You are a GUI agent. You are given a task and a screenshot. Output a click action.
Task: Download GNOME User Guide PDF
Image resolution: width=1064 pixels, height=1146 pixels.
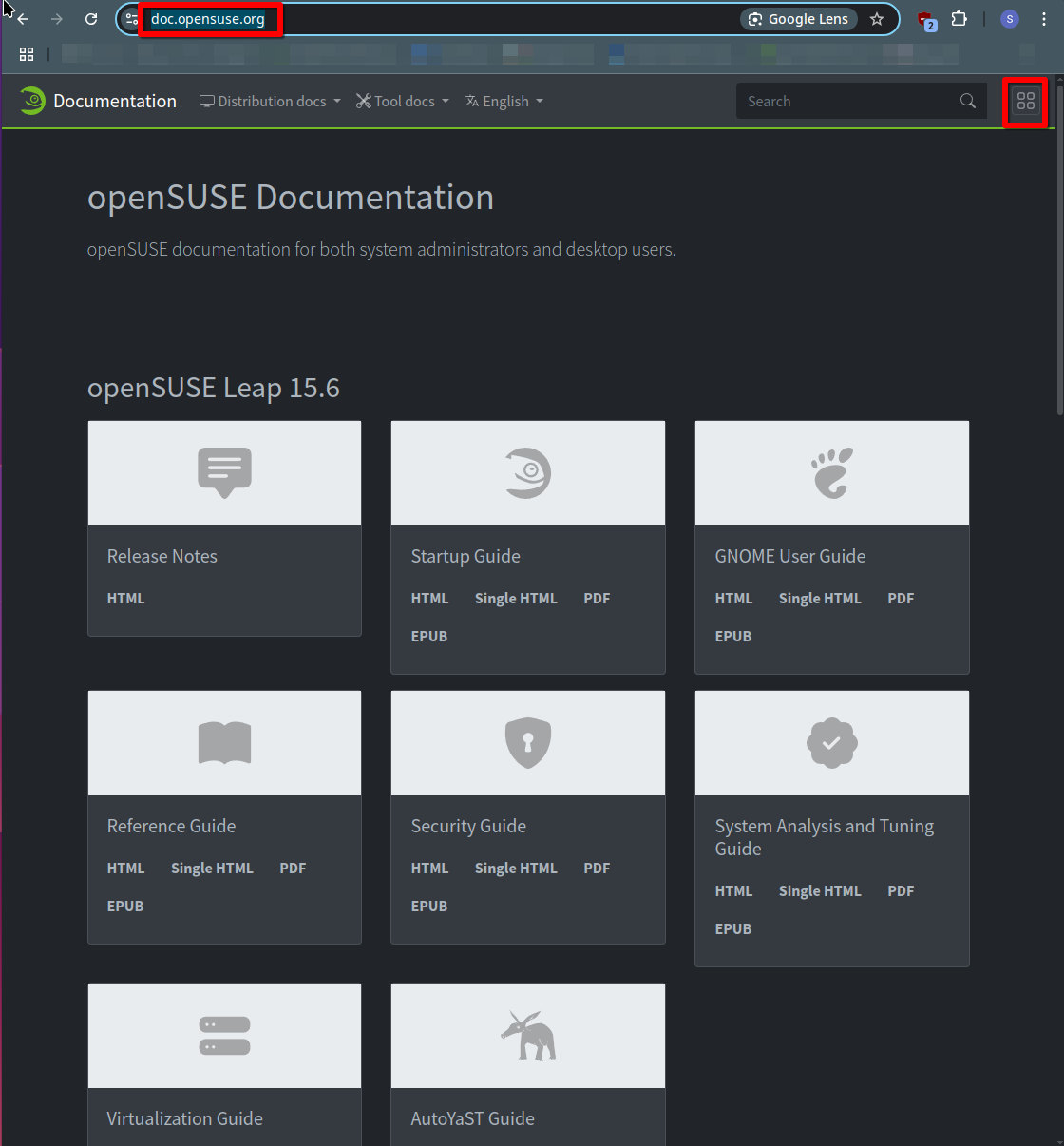(x=901, y=599)
